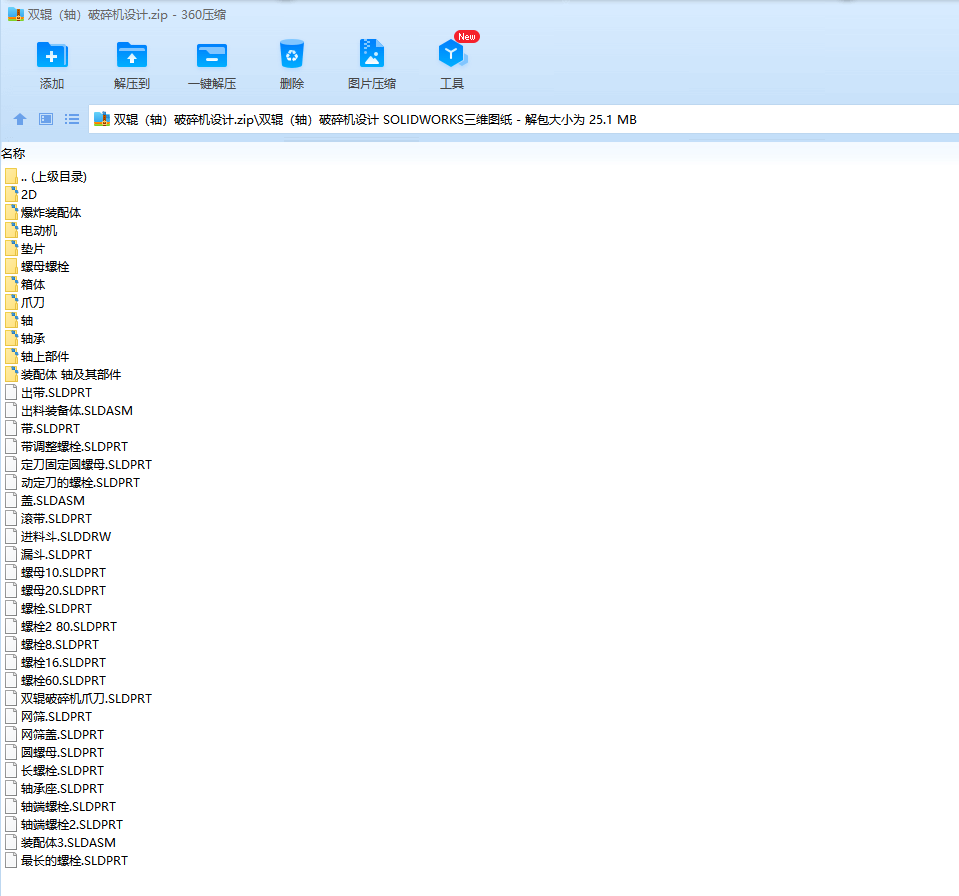Screen dimensions: 959x896
Task: Open the 工具 (Tools) icon with the New badge
Action: [x=453, y=53]
